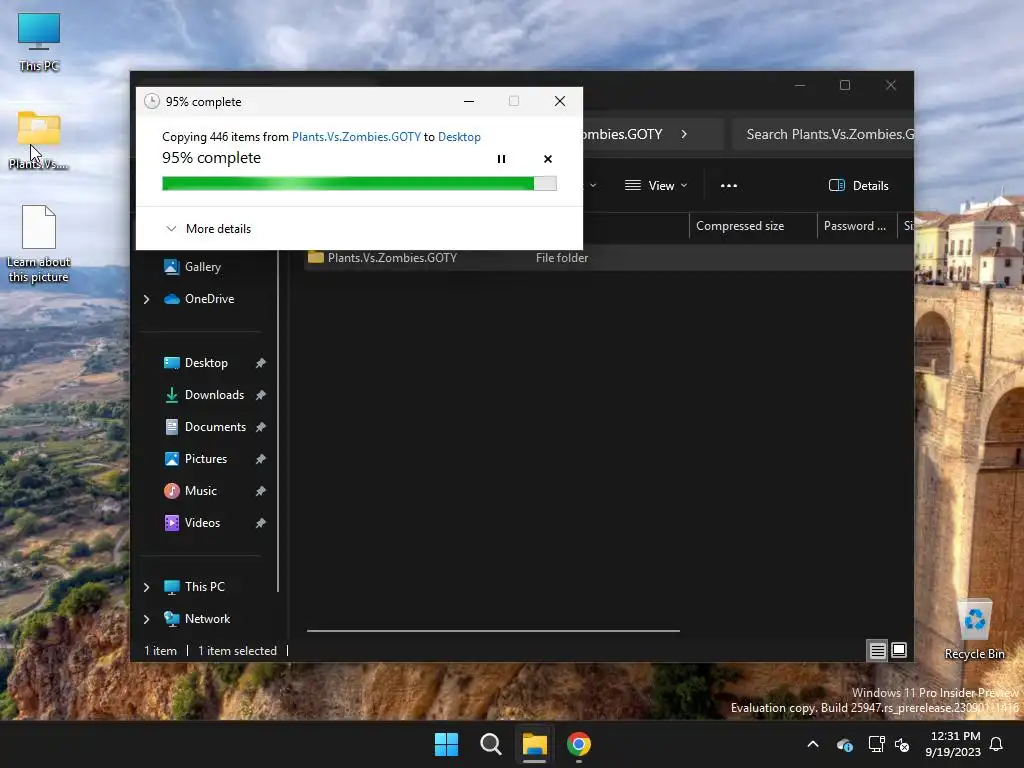Open the notifications bell
Viewport: 1024px width, 768px height.
tap(997, 744)
